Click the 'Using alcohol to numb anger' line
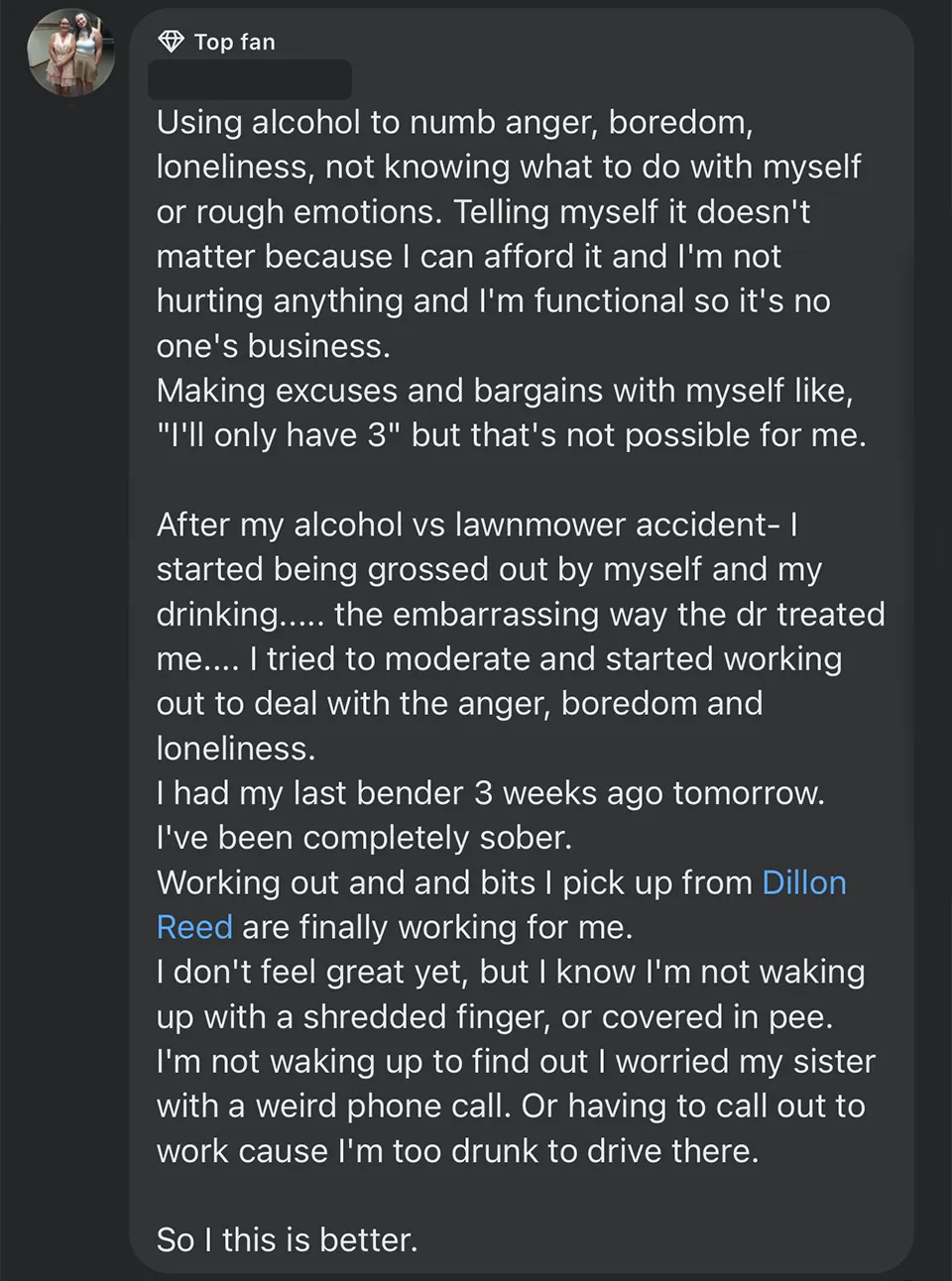 pyautogui.click(x=454, y=122)
